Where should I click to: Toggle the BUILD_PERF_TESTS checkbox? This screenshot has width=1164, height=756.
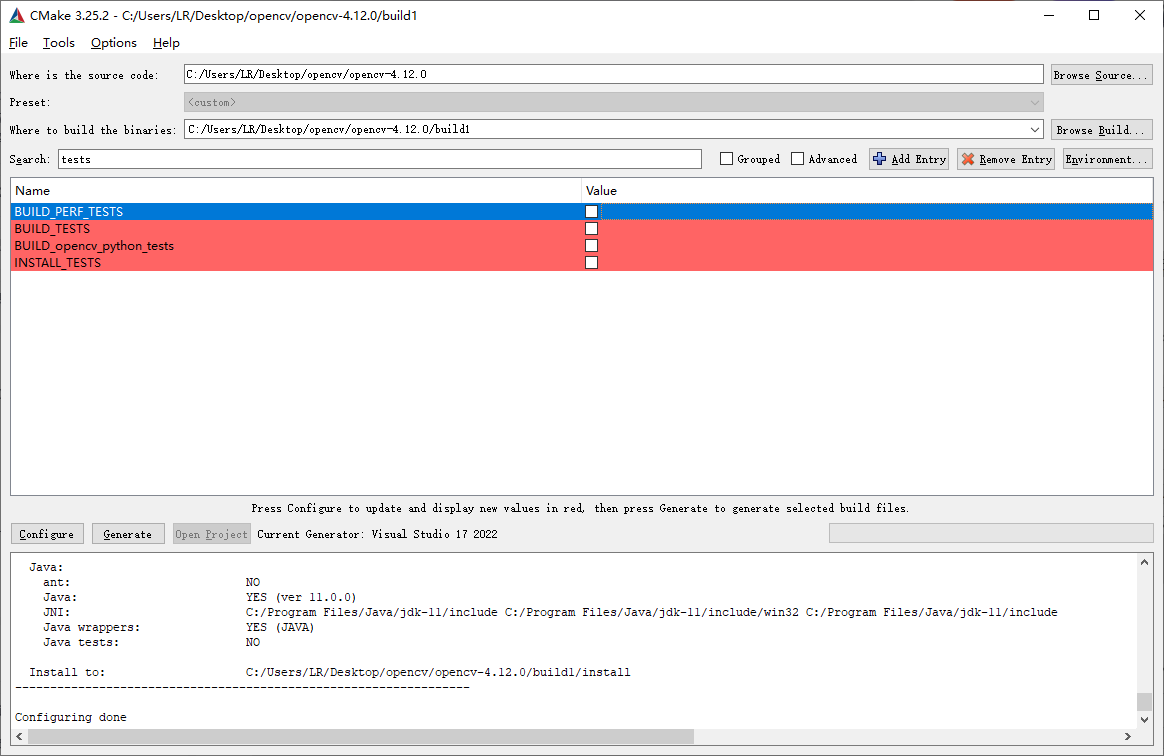coord(592,212)
